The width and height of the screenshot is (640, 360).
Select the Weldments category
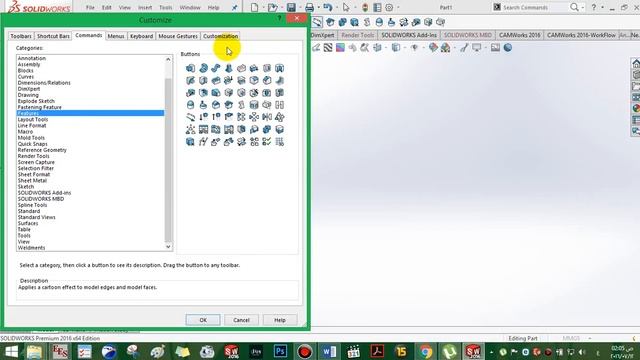pos(90,248)
